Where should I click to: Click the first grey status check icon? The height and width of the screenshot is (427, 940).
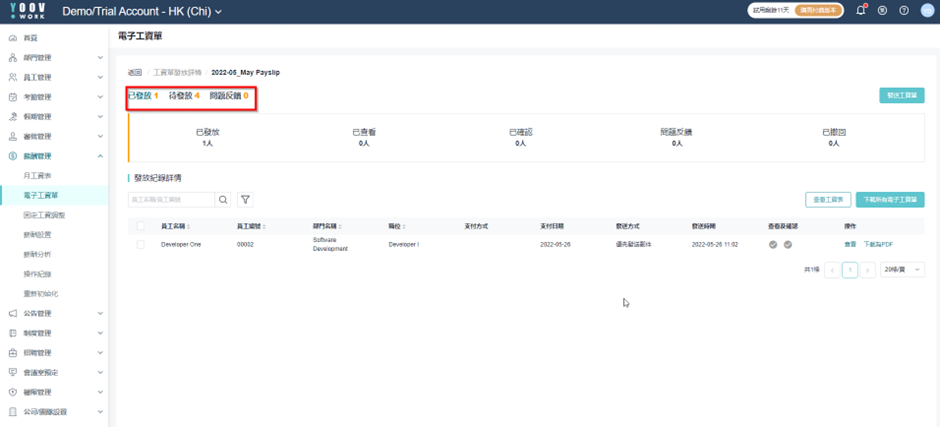coord(773,244)
